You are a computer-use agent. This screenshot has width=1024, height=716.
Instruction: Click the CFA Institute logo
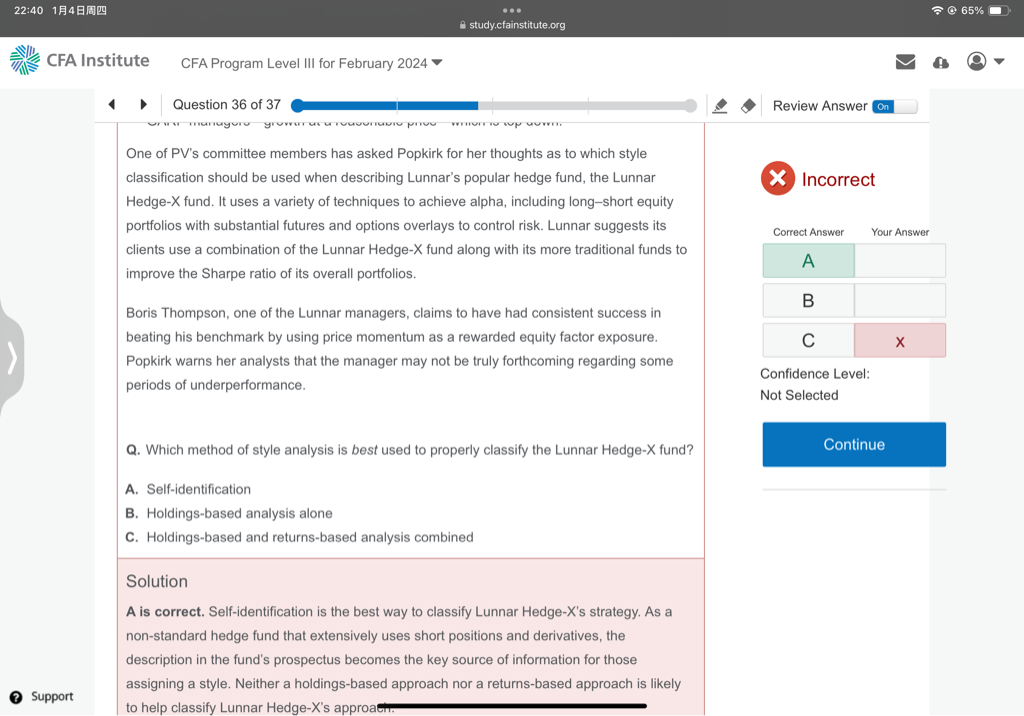pos(80,60)
